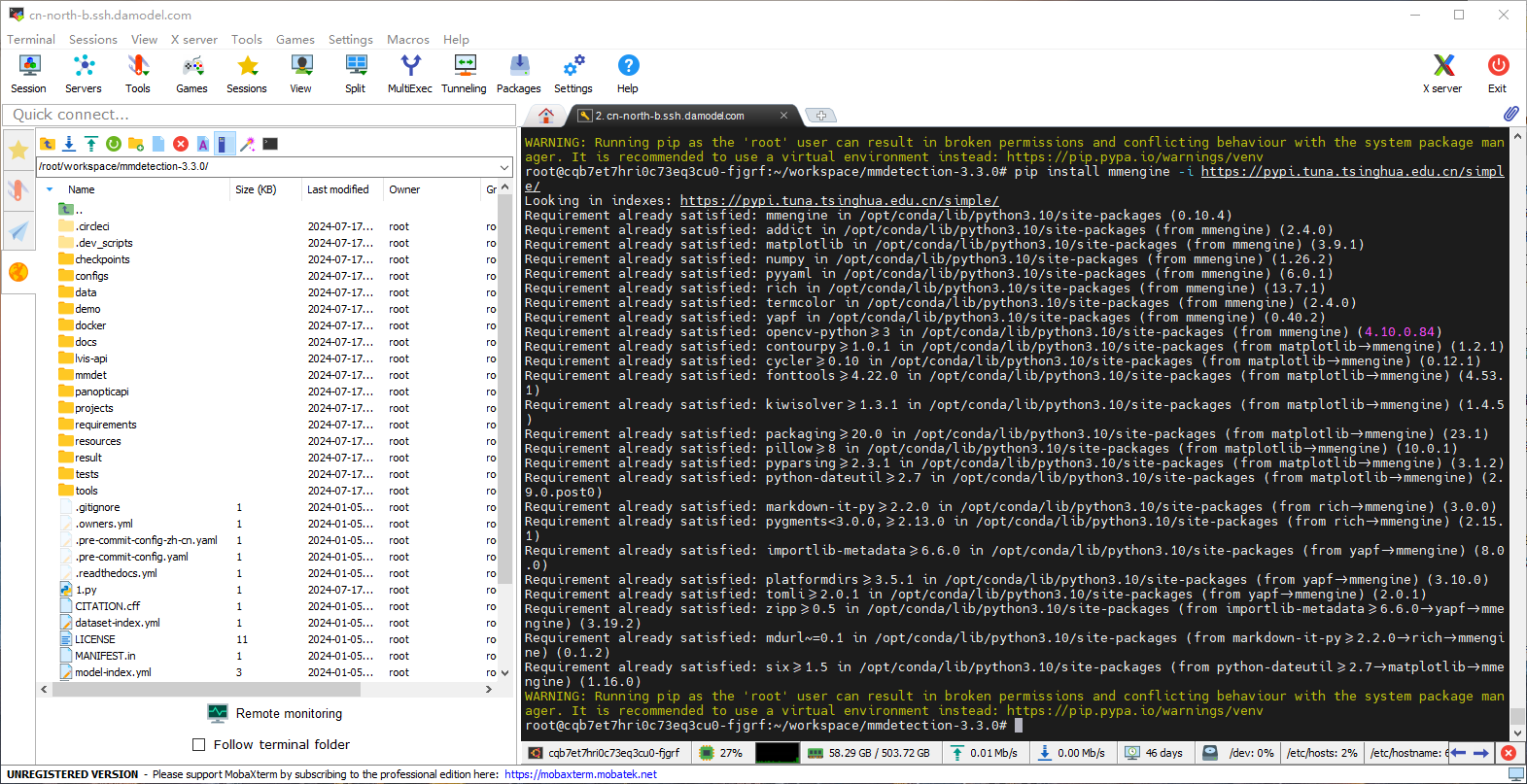The height and width of the screenshot is (784, 1527).
Task: Expand the remote path dropdown
Action: [x=503, y=166]
